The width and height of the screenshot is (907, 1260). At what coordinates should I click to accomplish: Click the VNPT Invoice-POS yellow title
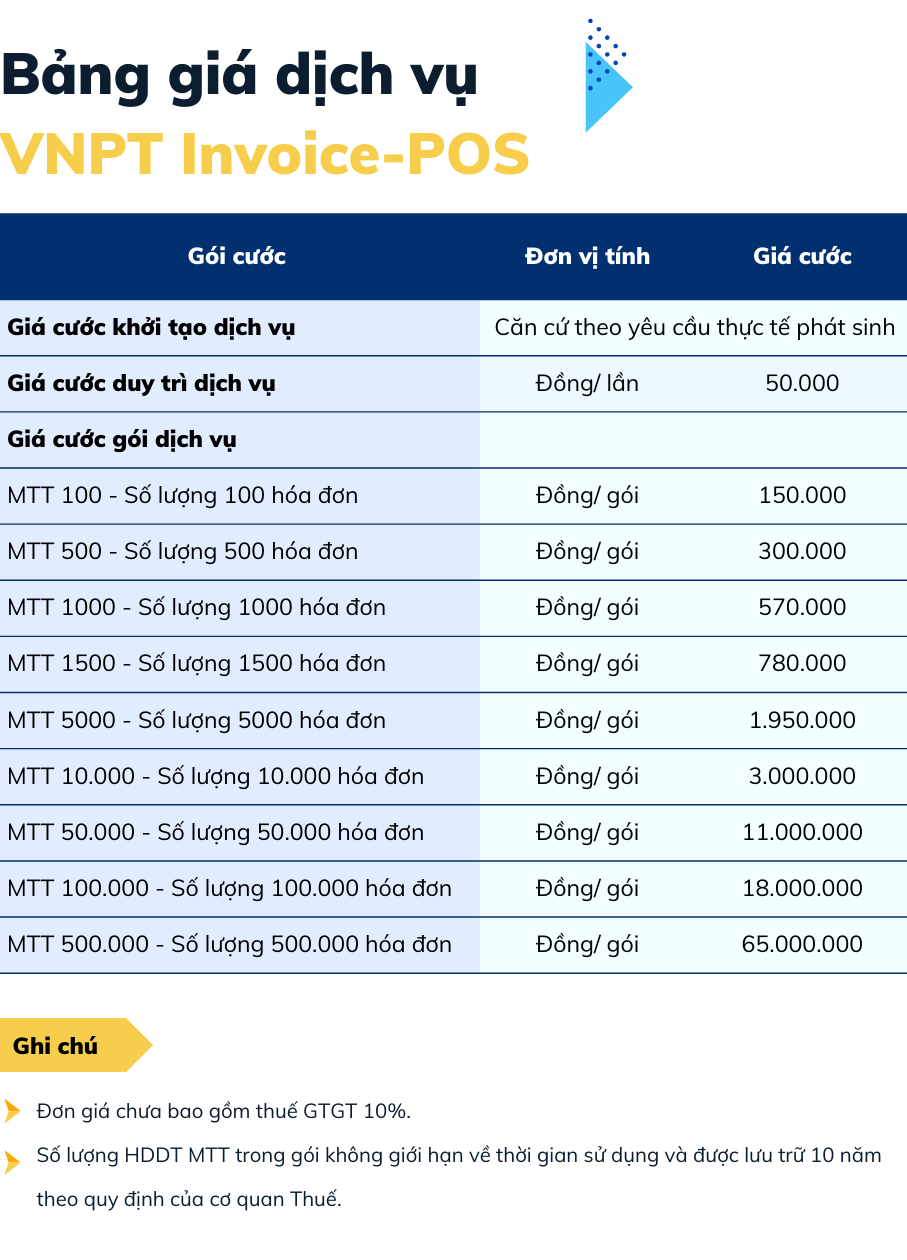tap(264, 154)
